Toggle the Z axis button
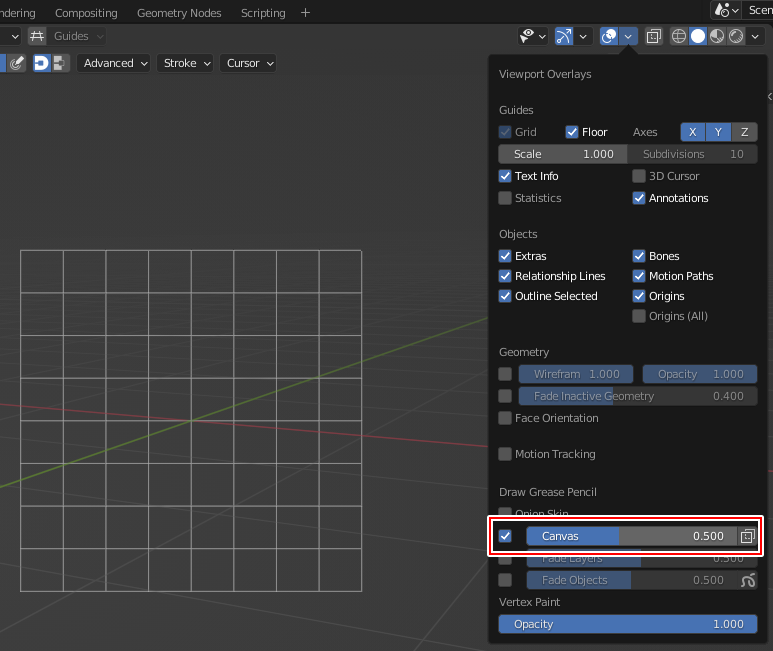Viewport: 773px width, 651px height. (x=744, y=132)
